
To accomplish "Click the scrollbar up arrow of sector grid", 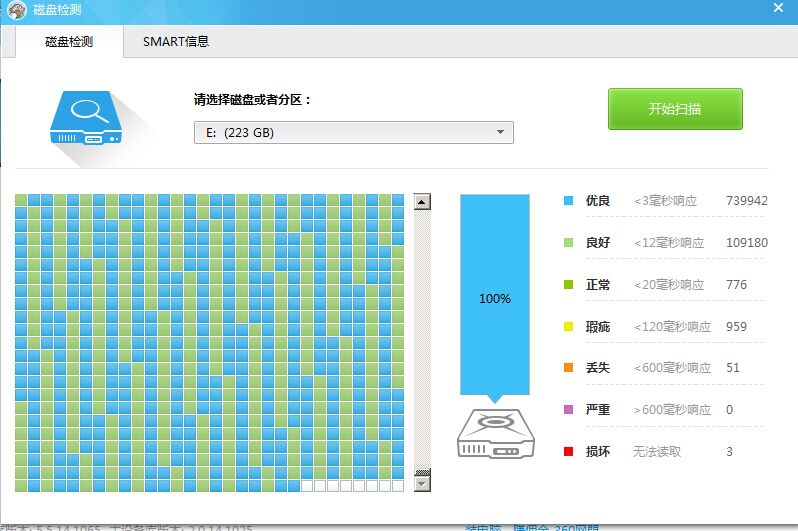I will (422, 202).
